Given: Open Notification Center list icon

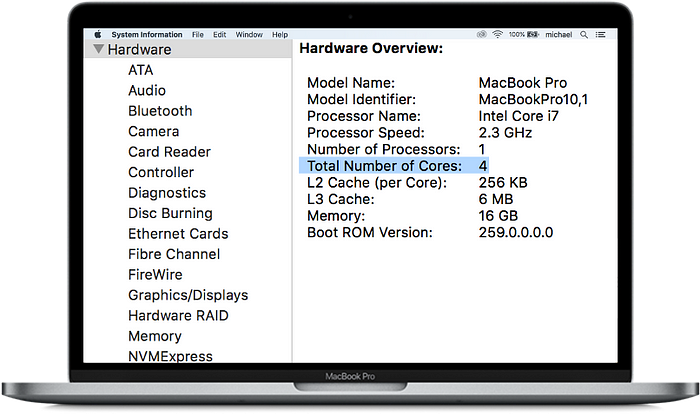Looking at the screenshot, I should 600,34.
